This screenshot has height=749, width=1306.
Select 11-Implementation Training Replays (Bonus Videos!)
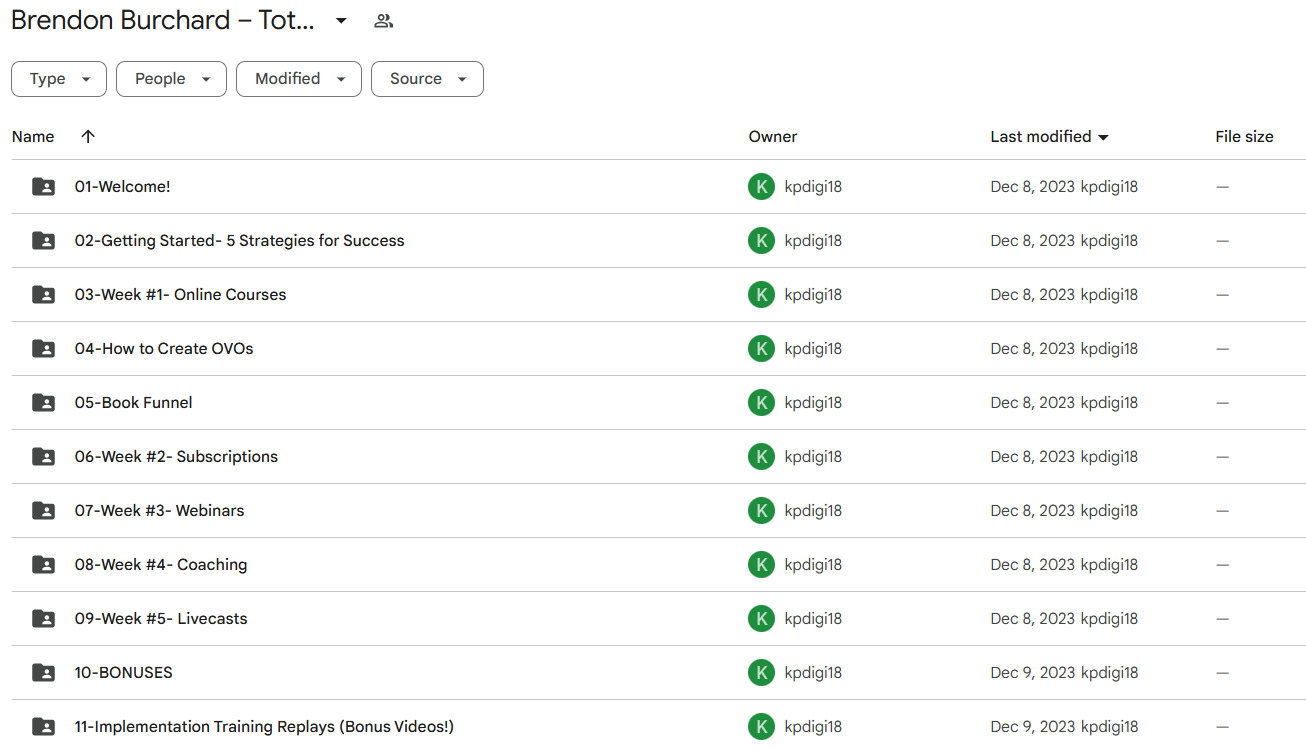pyautogui.click(x=264, y=727)
